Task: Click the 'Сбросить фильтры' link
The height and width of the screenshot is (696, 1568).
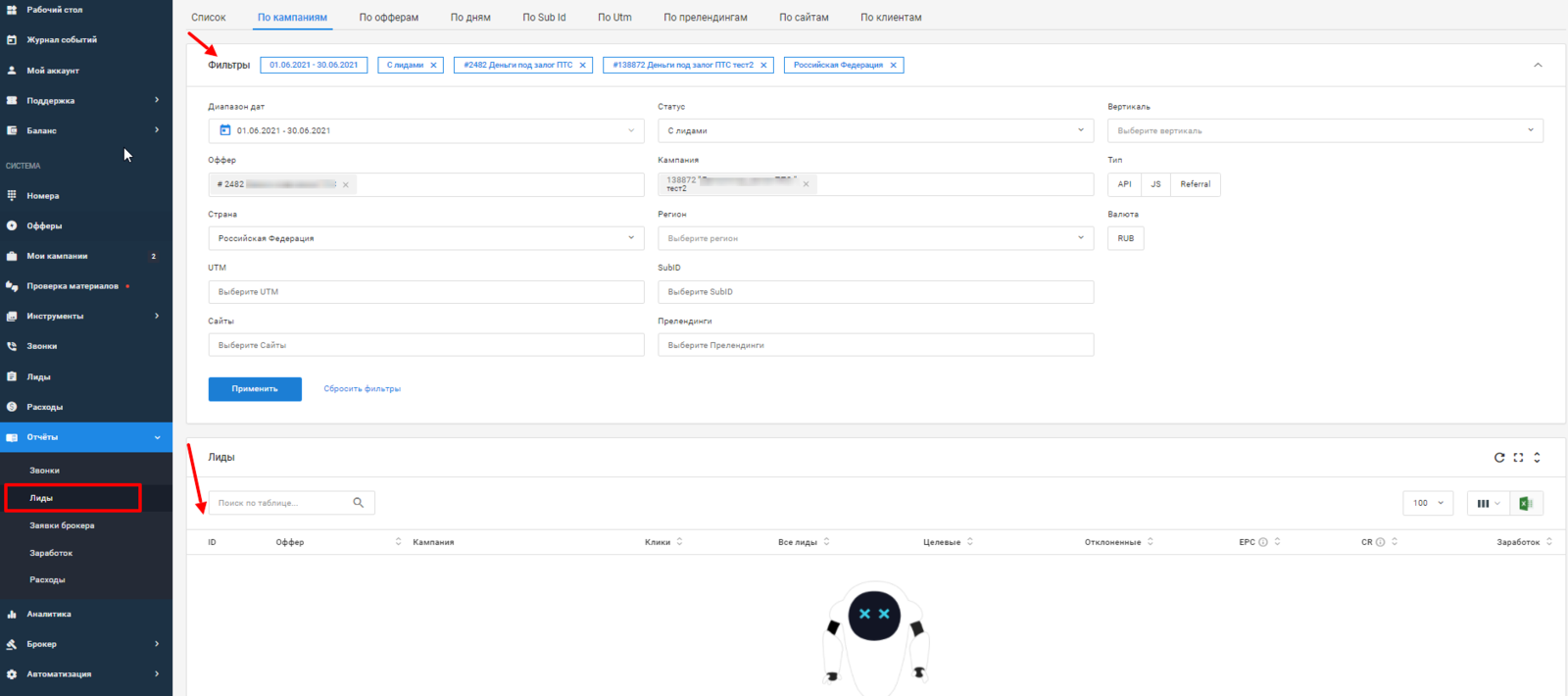Action: (362, 389)
